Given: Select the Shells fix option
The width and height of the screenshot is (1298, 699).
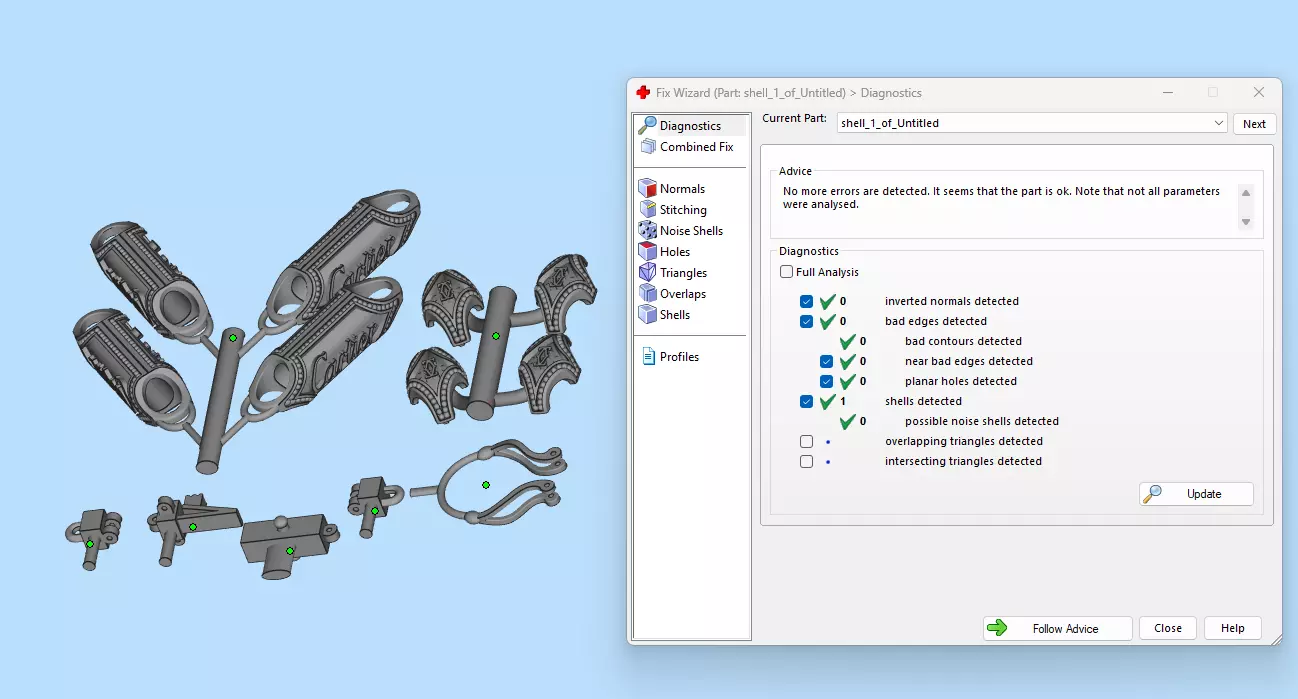Looking at the screenshot, I should point(666,315).
